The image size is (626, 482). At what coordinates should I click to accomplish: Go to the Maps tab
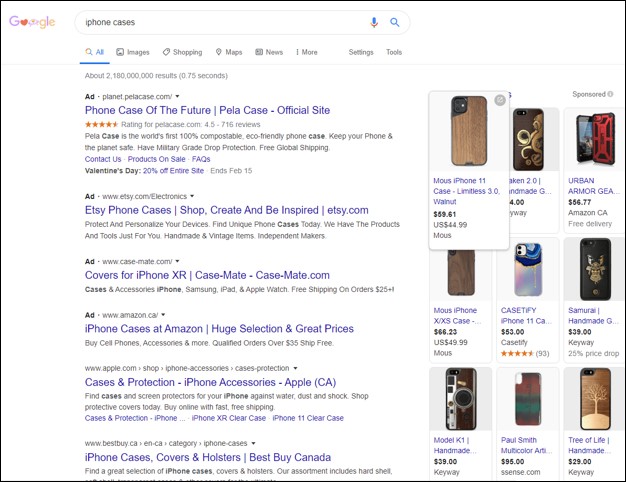tap(229, 52)
